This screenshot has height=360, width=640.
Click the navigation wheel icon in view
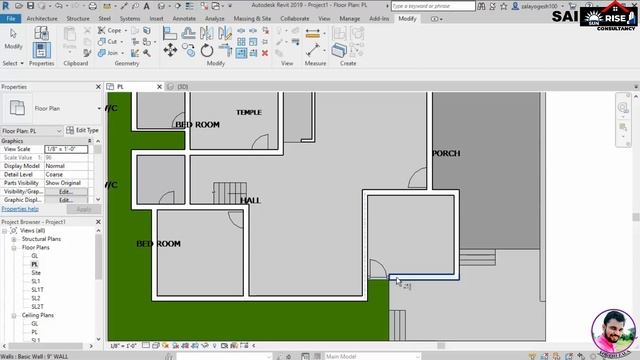(623, 107)
